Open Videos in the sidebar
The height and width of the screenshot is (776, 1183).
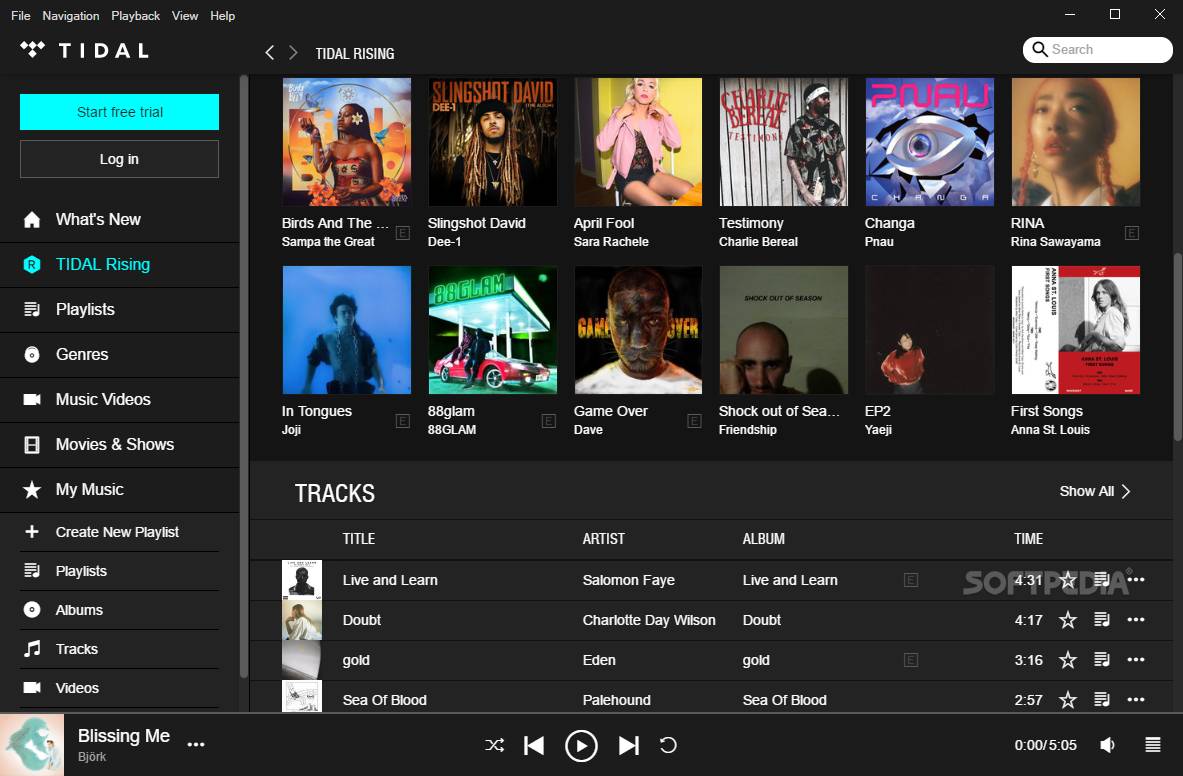[120, 688]
